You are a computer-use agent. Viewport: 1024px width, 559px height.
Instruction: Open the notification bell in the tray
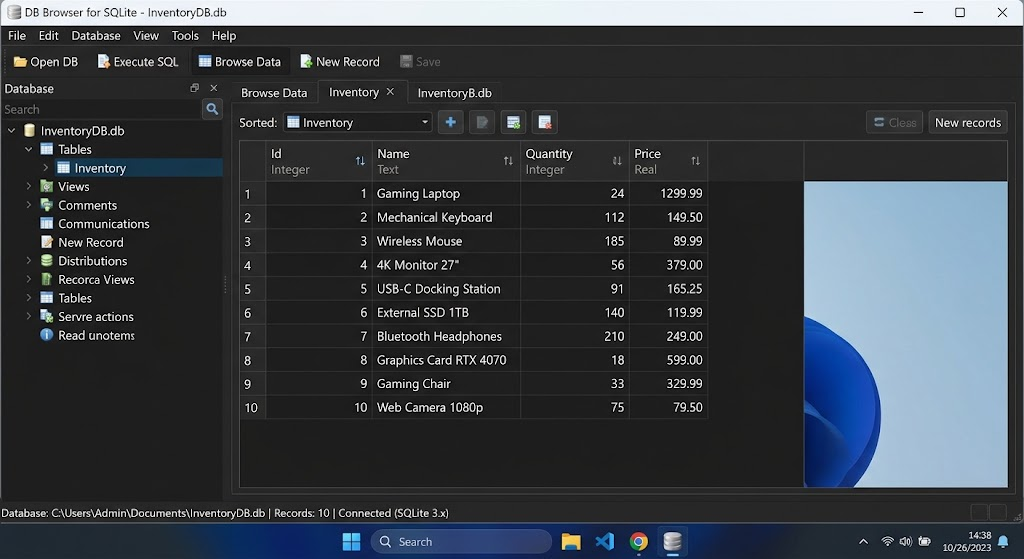click(x=1003, y=541)
